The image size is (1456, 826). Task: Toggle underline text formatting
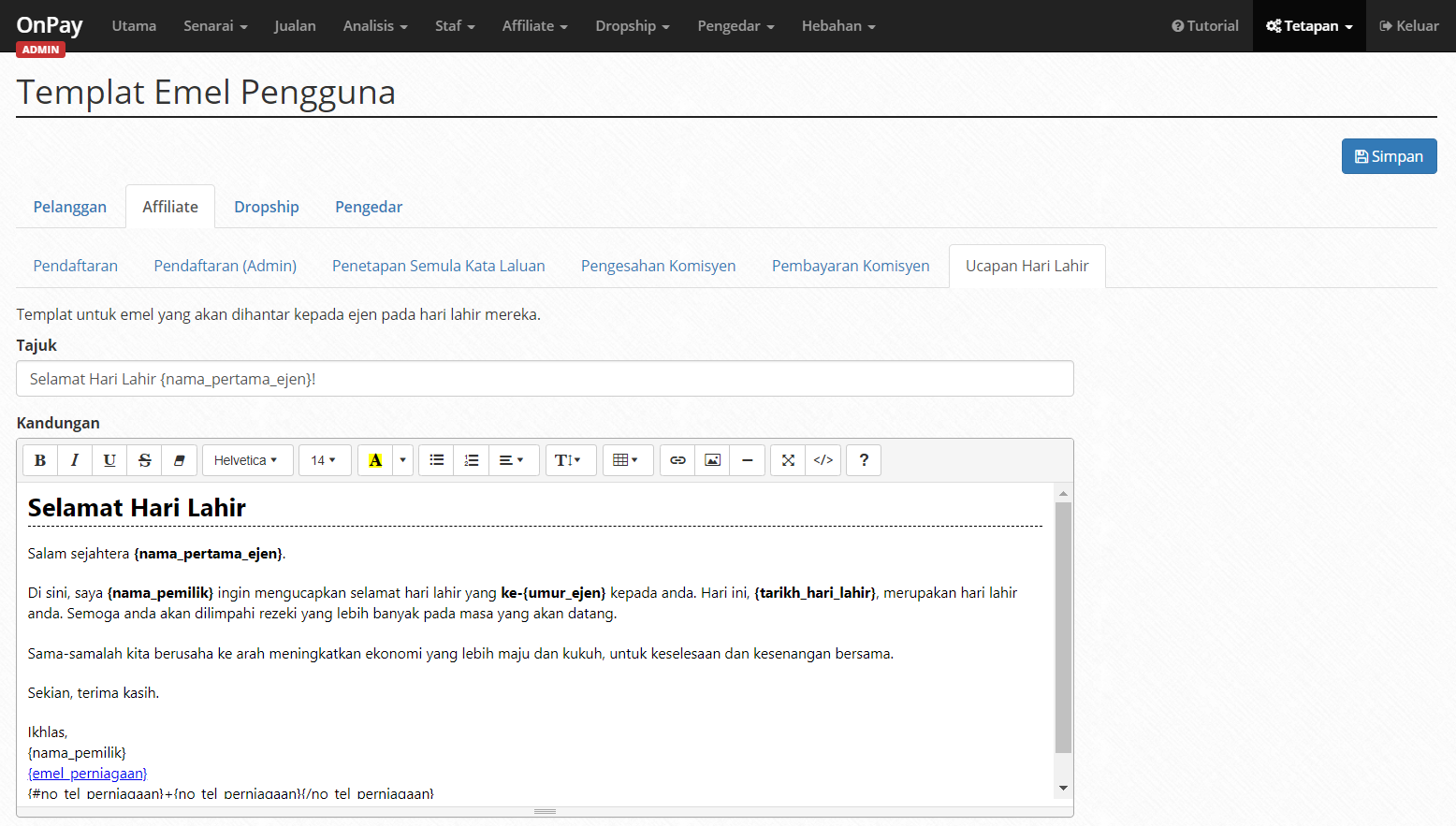pyautogui.click(x=109, y=460)
